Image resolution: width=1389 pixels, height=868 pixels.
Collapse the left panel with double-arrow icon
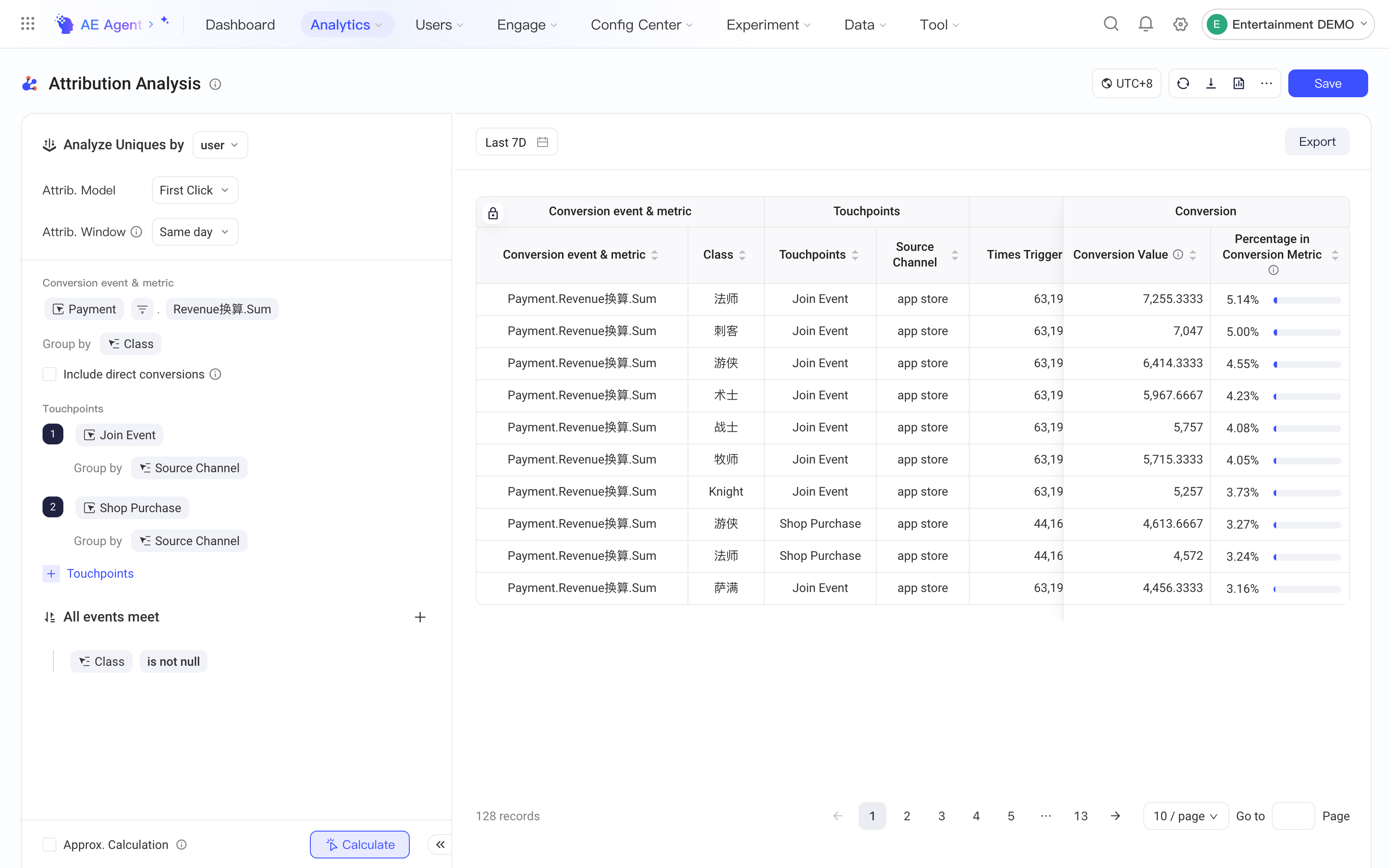[x=440, y=845]
